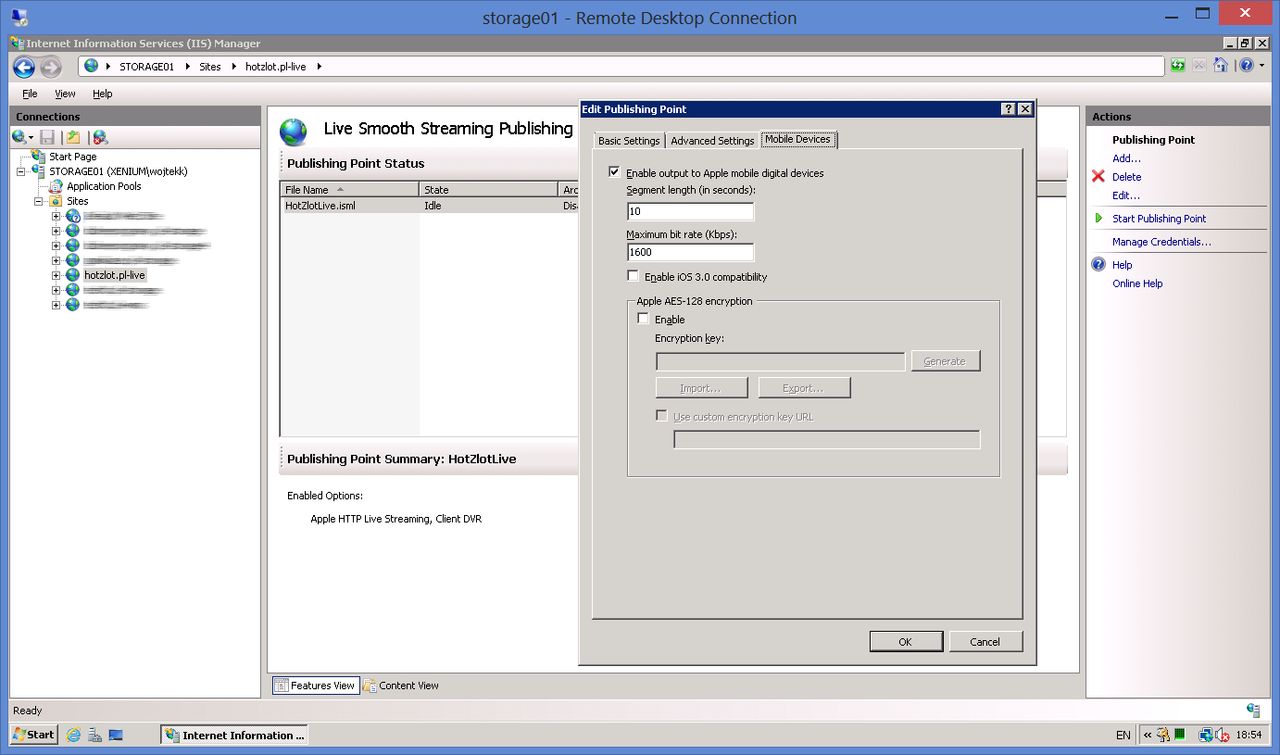Click the Save Connections floppy disk icon
1280x755 pixels.
pos(47,137)
